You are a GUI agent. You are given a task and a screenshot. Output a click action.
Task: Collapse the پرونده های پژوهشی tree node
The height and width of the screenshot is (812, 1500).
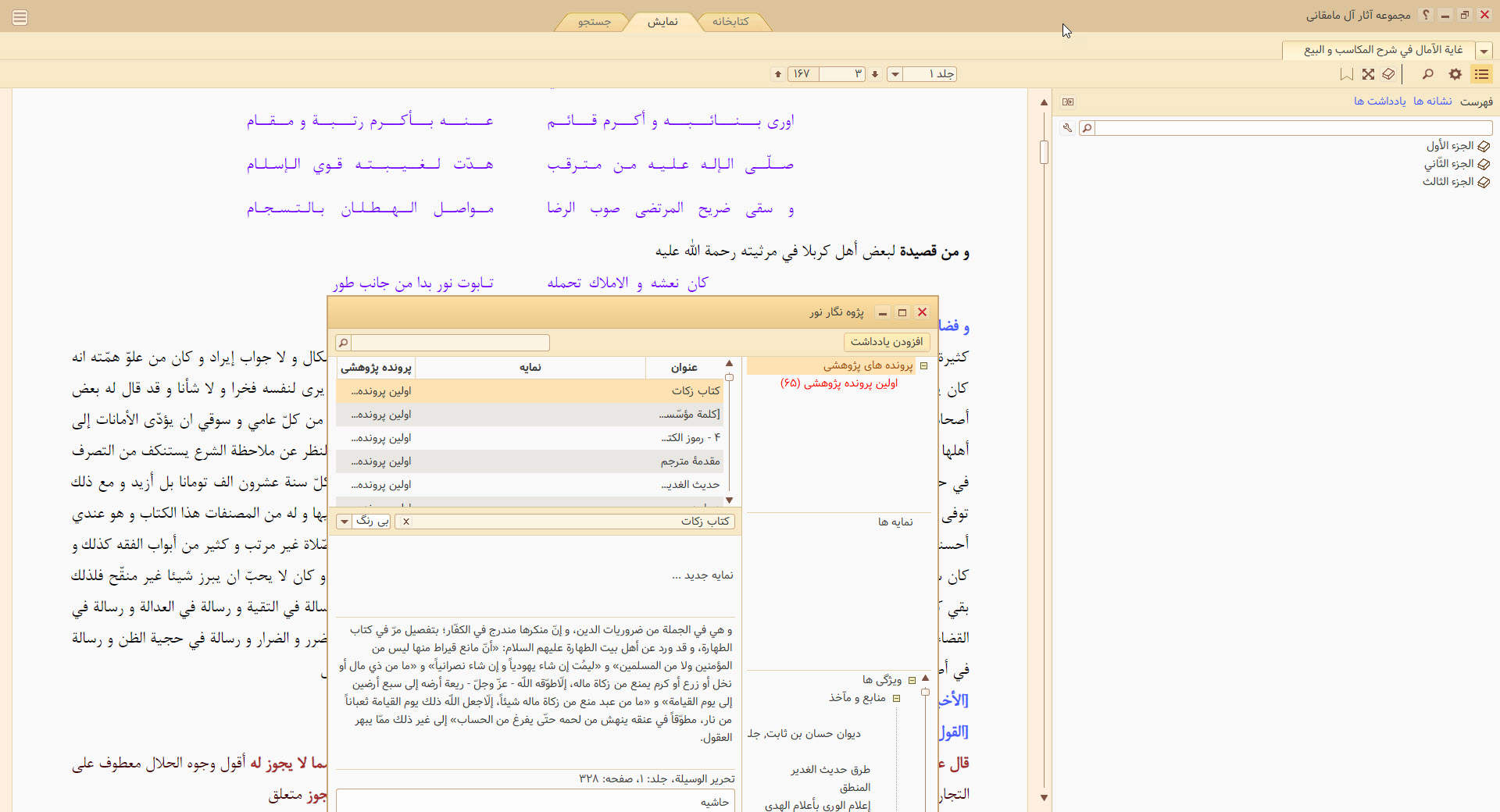[x=923, y=365]
